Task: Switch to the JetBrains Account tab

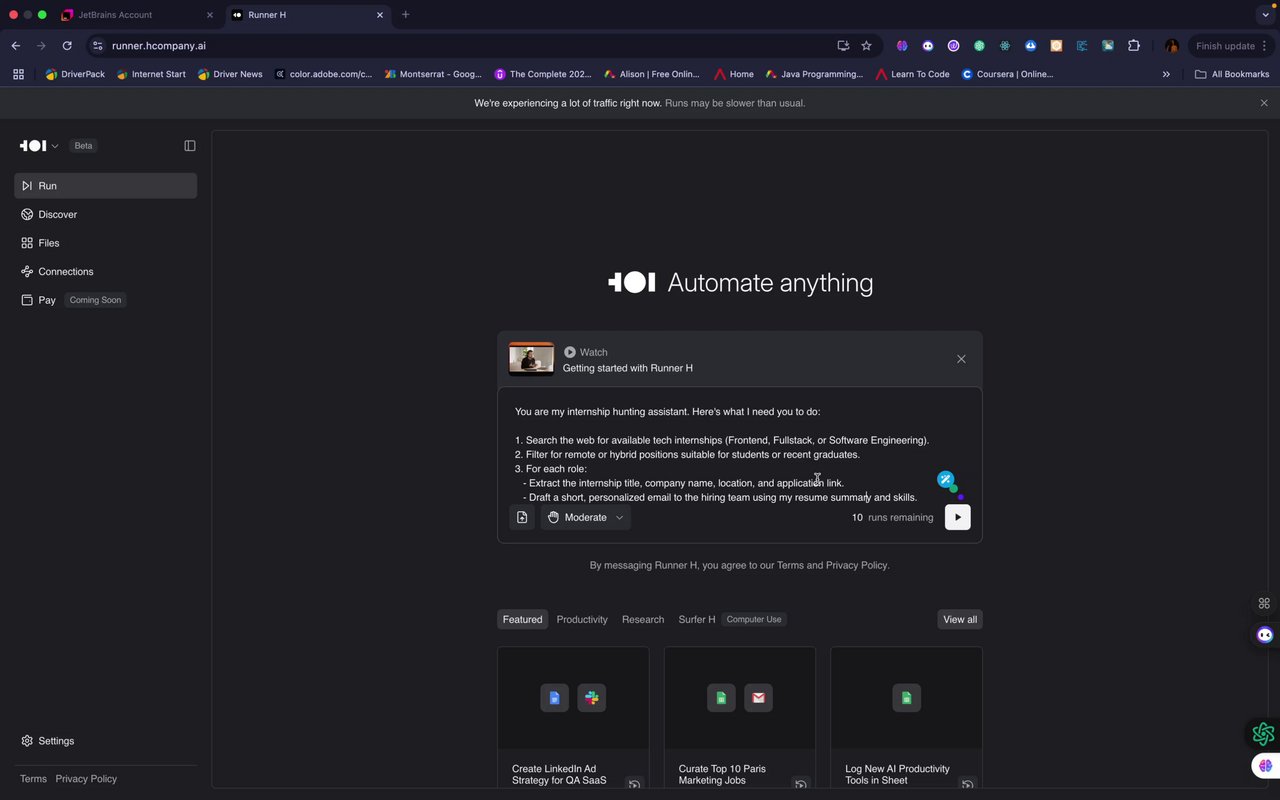Action: 138,15
